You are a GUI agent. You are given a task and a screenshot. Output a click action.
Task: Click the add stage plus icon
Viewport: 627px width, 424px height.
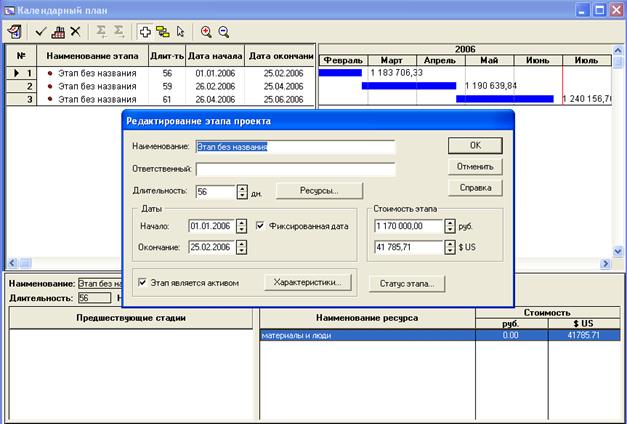point(145,31)
